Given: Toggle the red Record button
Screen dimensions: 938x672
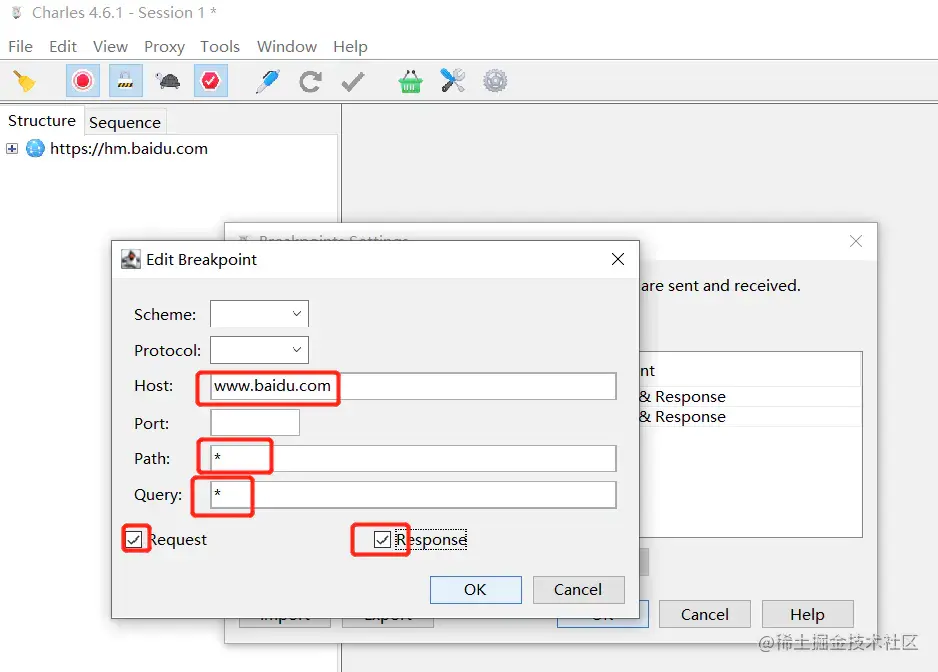Looking at the screenshot, I should point(83,81).
